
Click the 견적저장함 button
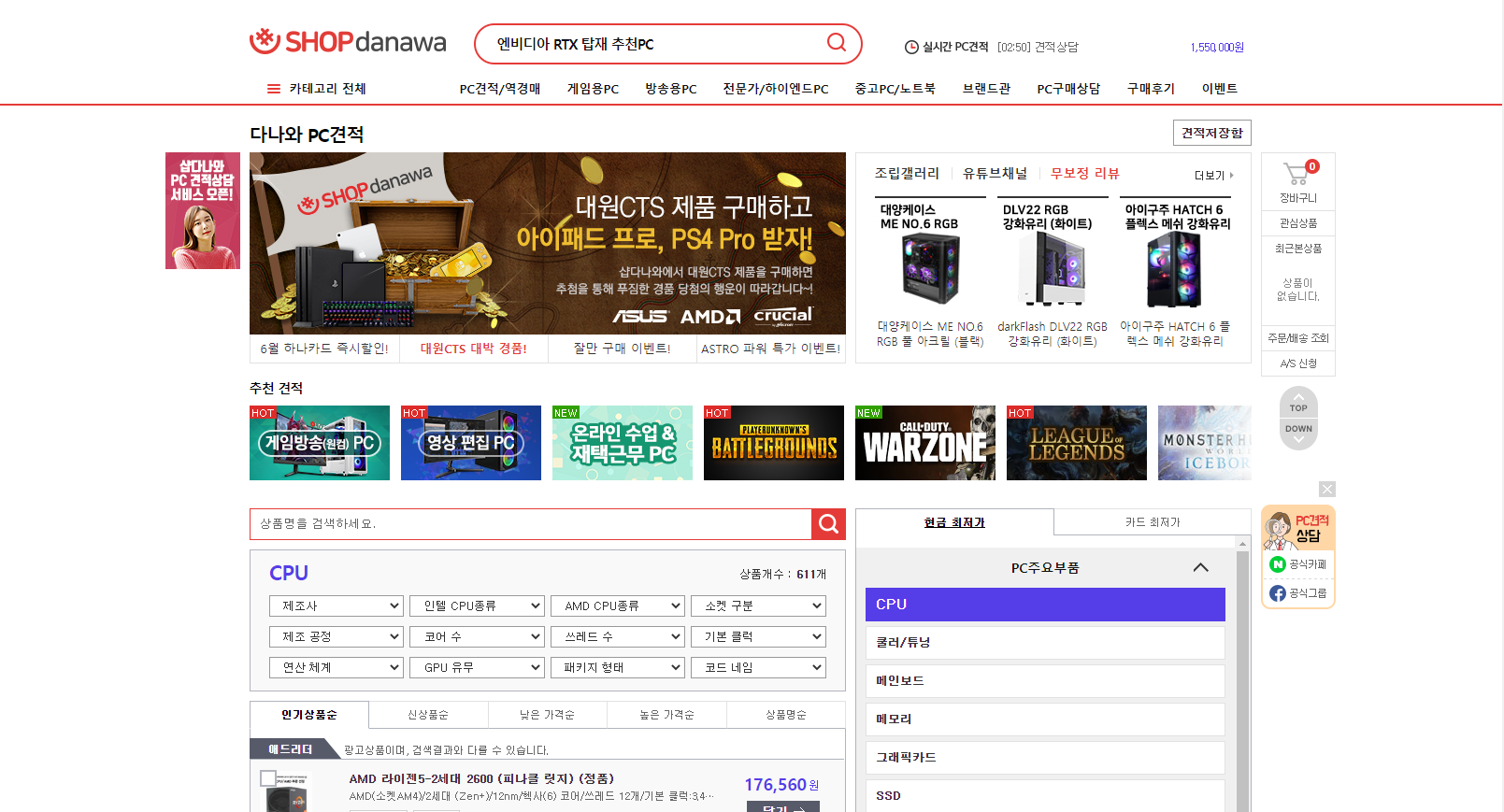(x=1211, y=133)
